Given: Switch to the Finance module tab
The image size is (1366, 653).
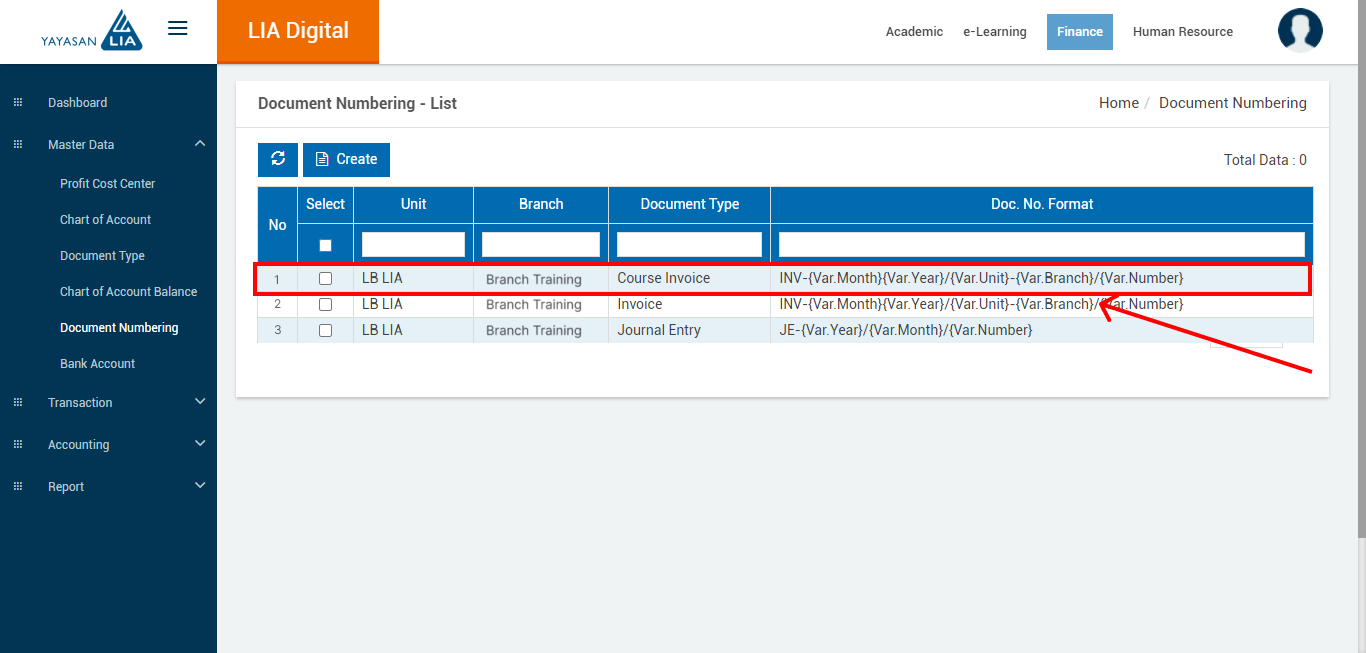Looking at the screenshot, I should (1079, 32).
